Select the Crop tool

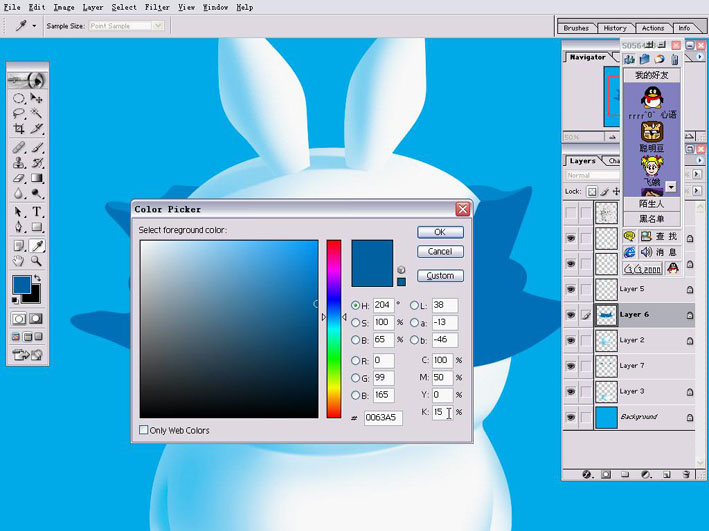point(19,128)
